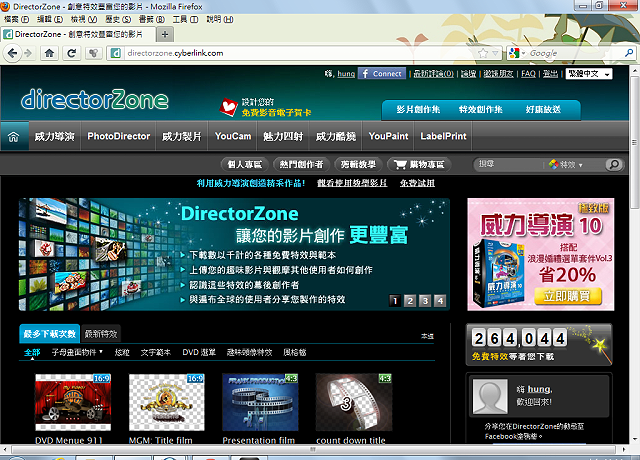This screenshot has height=460, width=640.
Task: Show banner slide 2
Action: 410,301
